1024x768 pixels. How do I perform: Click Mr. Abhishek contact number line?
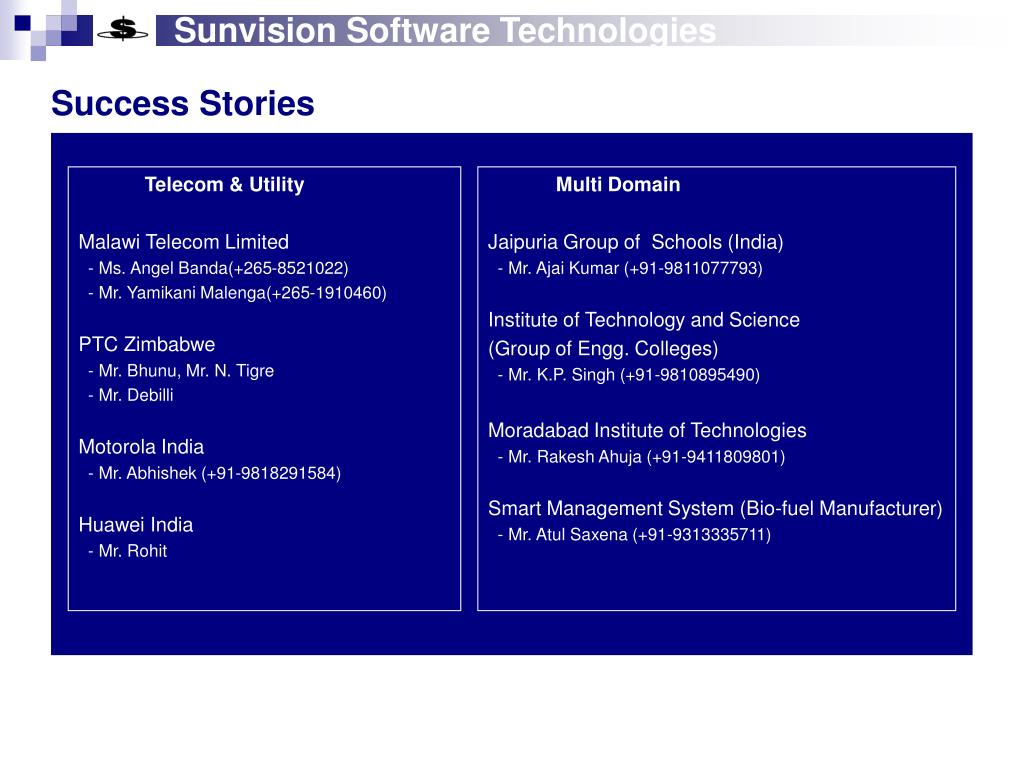[x=214, y=473]
